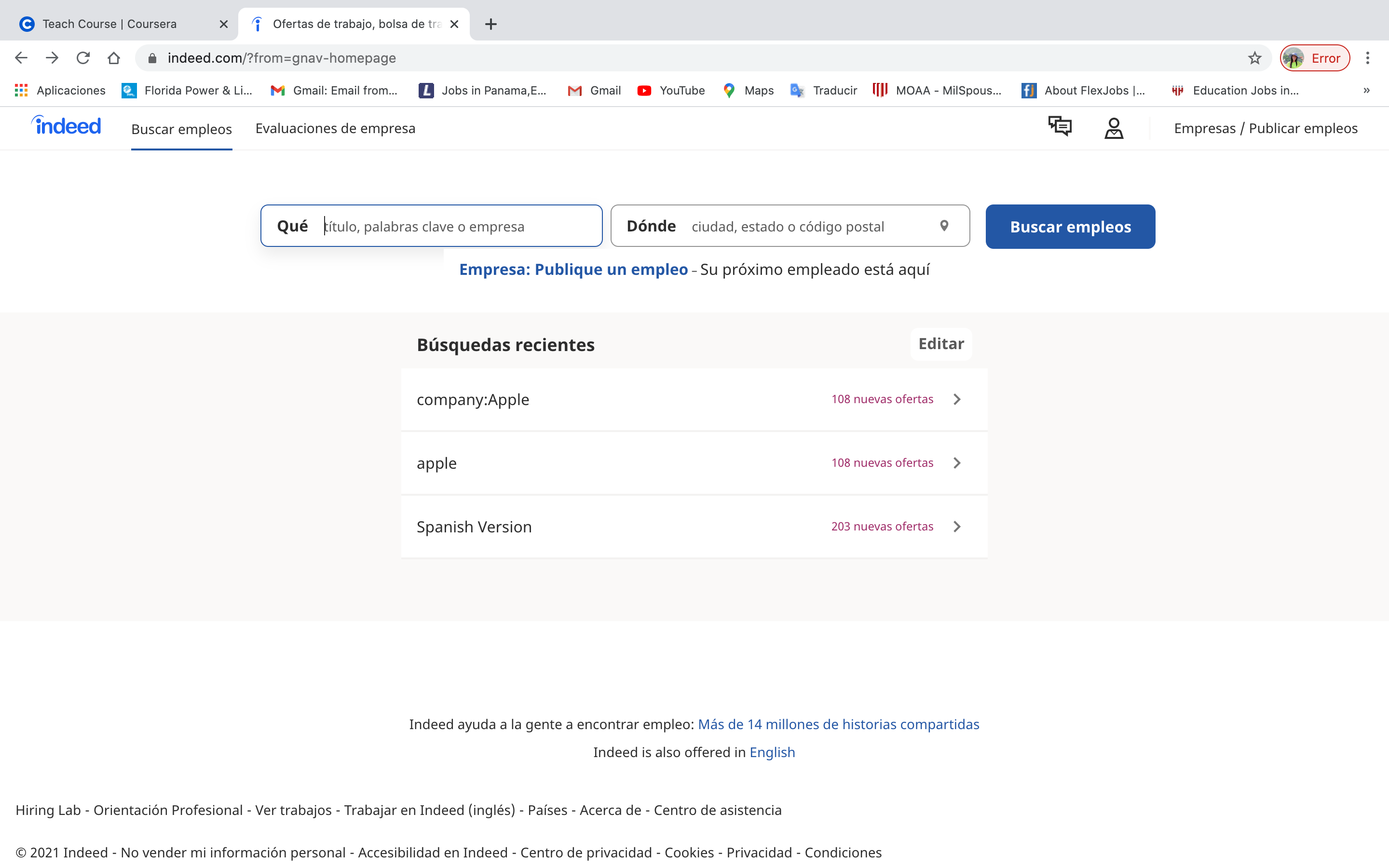Show hidden bookmarks overflow chevron
Image resolution: width=1389 pixels, height=868 pixels.
(x=1367, y=90)
